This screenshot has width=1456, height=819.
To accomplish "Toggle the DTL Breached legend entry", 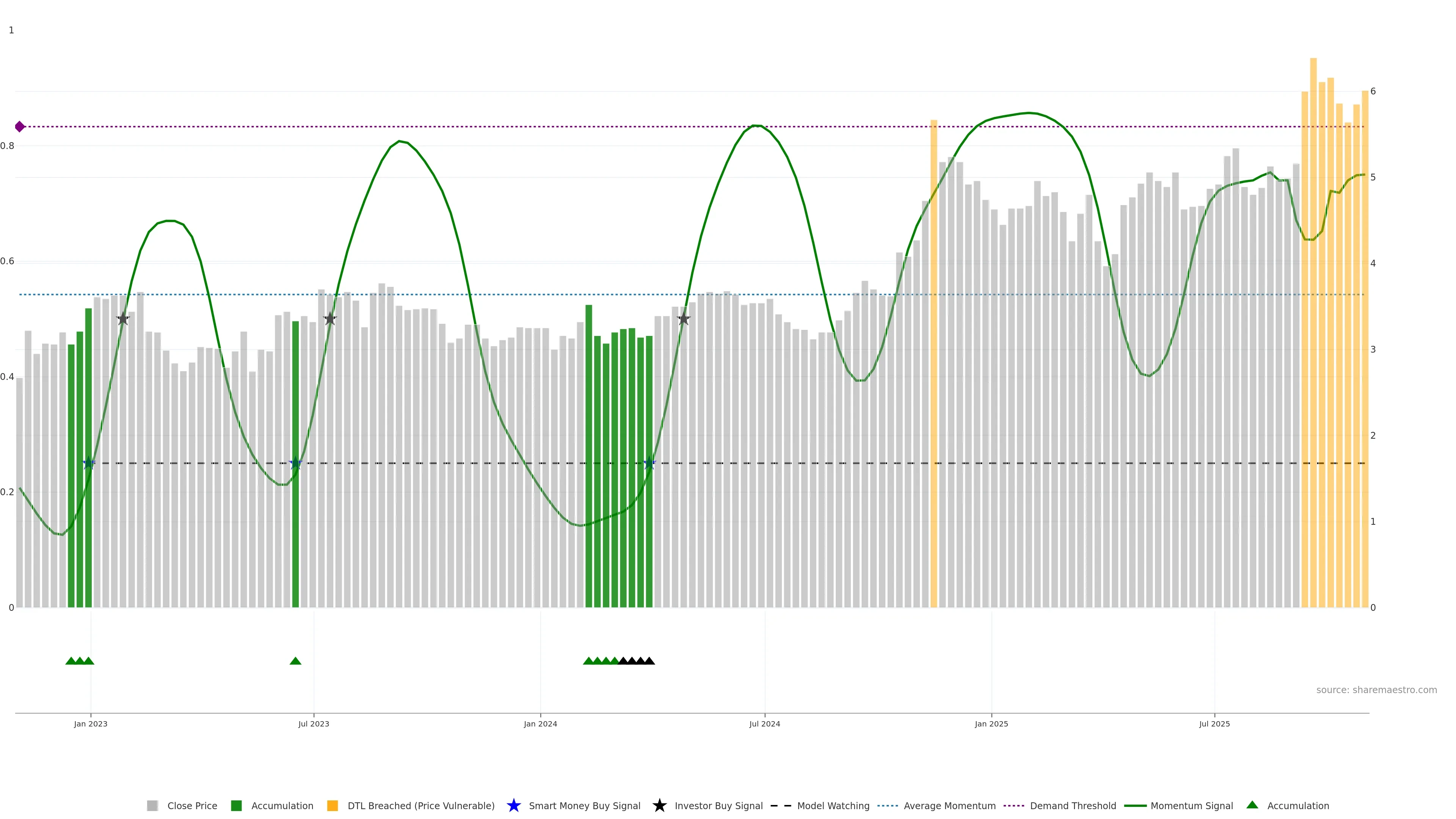I will click(420, 805).
